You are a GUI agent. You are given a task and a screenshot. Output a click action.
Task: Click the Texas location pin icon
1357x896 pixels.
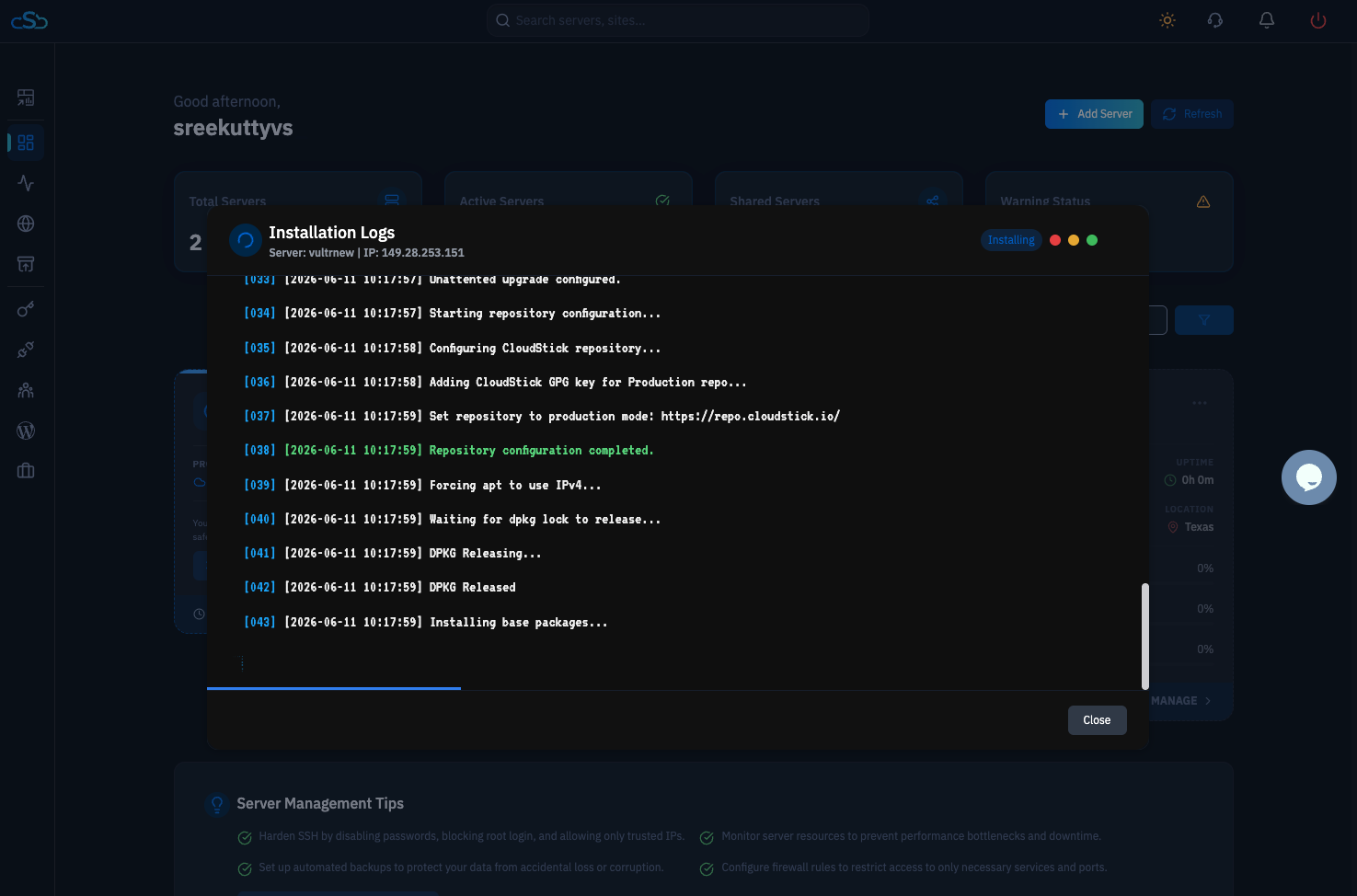click(1173, 527)
